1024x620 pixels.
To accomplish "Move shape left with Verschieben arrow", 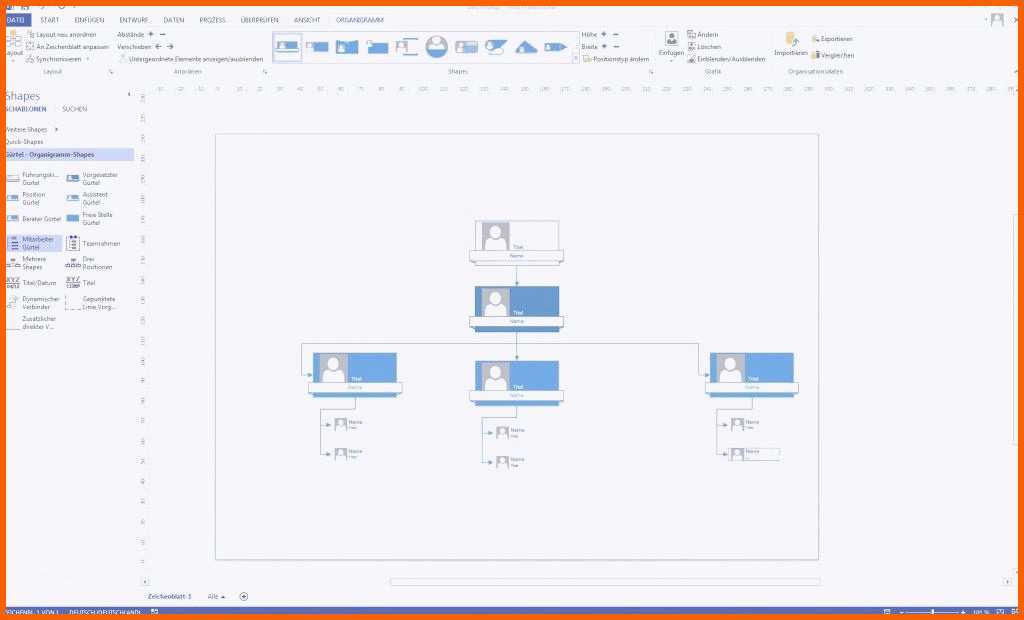I will pyautogui.click(x=158, y=47).
